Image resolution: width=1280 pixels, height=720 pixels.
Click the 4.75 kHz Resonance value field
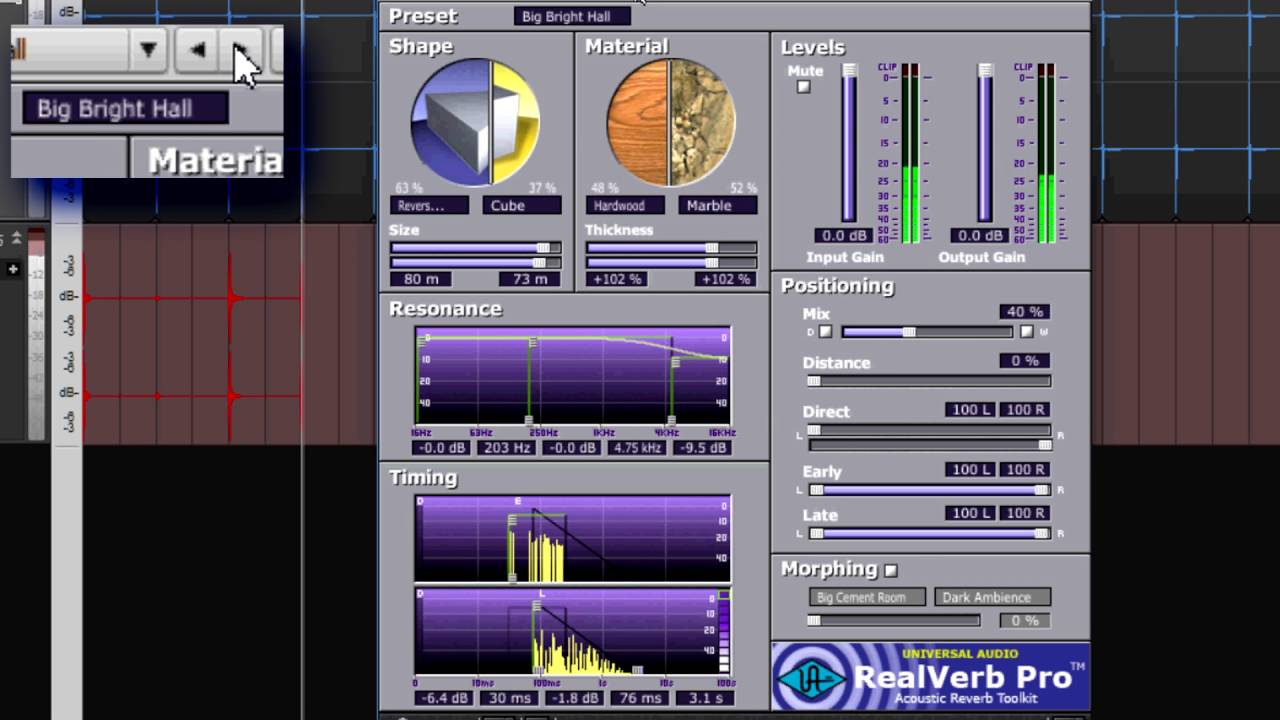pyautogui.click(x=637, y=448)
